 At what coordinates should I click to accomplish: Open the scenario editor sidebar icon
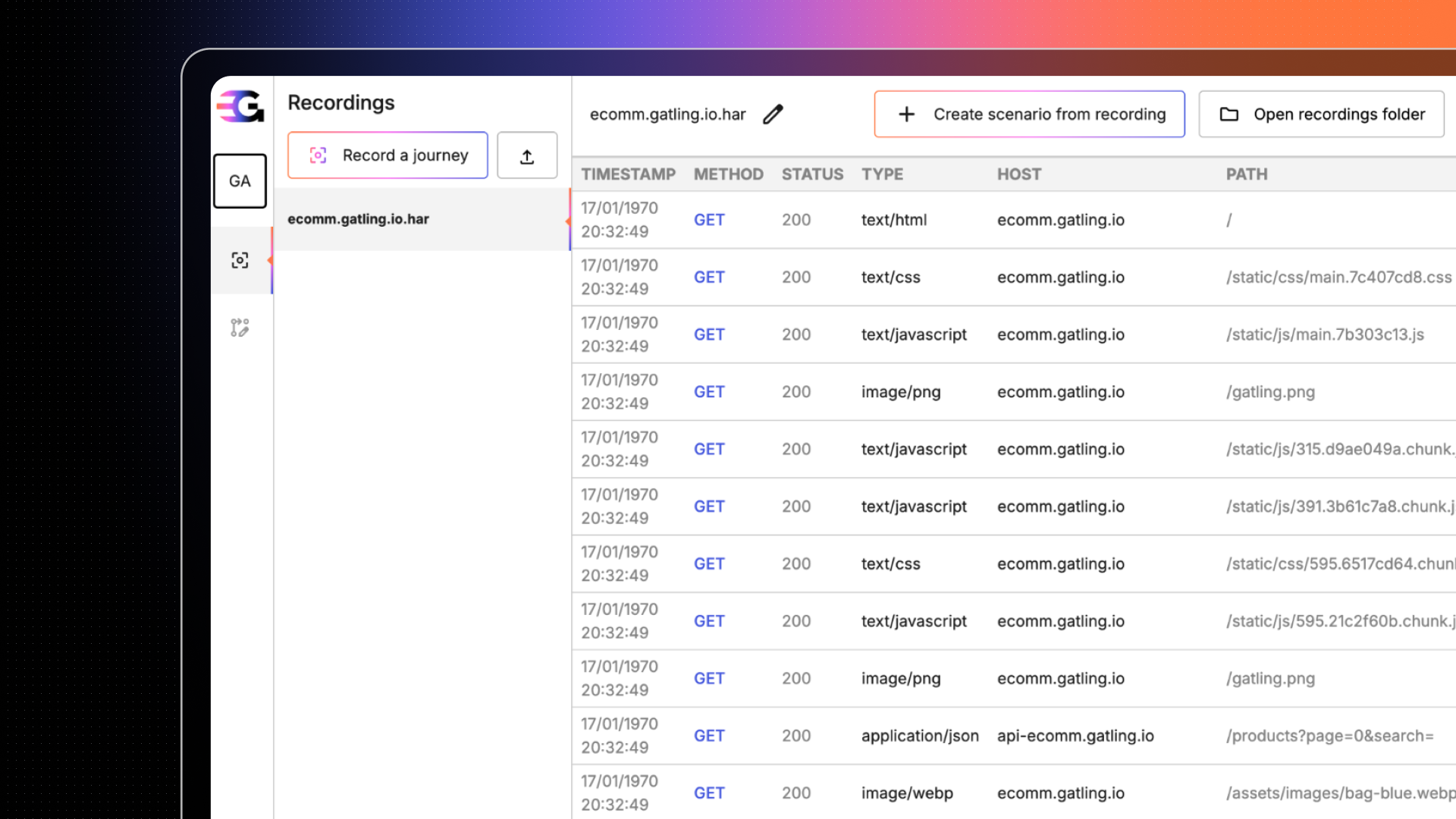(x=240, y=328)
